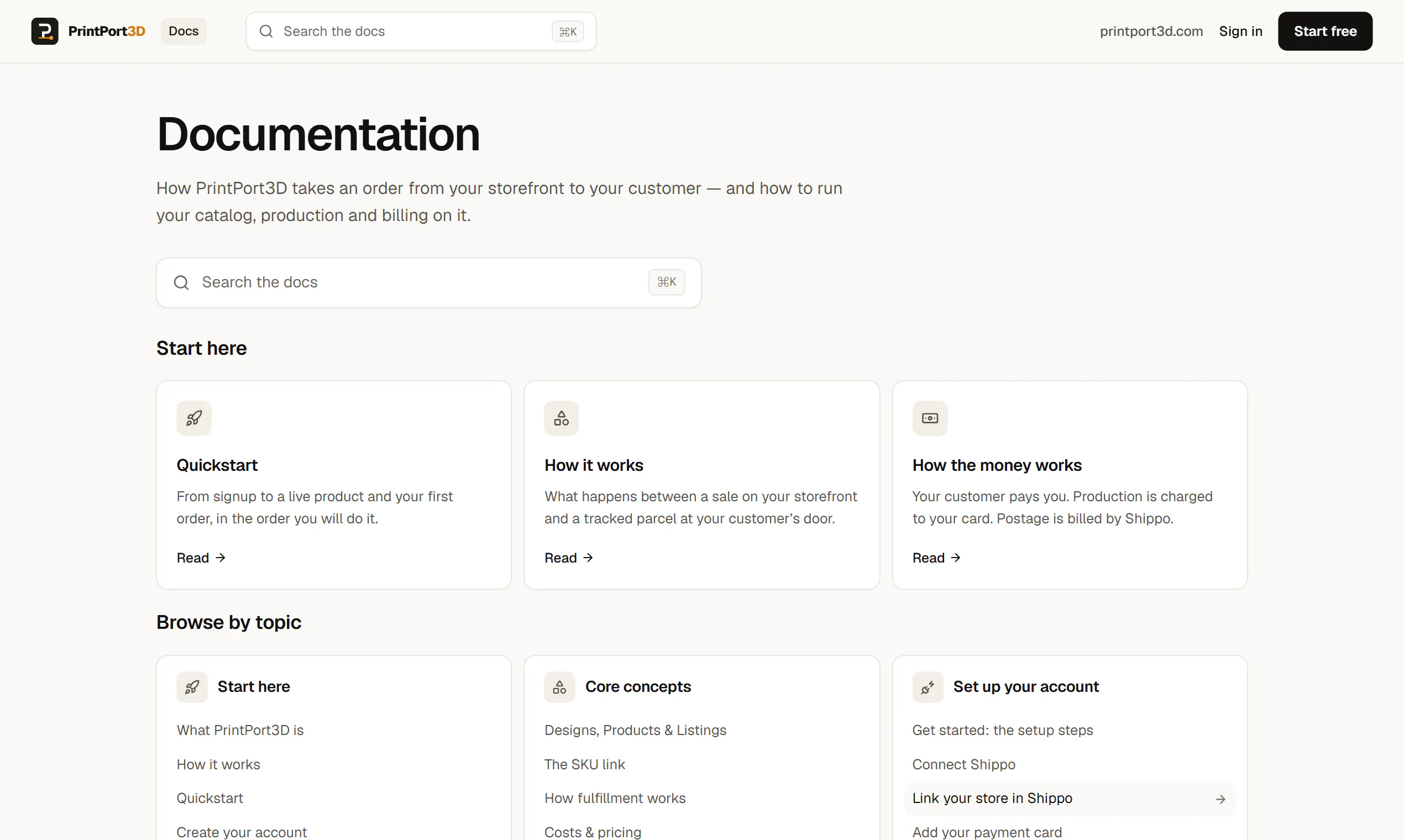Open Create your account article
Screen dimensions: 1404x840
coord(242,832)
